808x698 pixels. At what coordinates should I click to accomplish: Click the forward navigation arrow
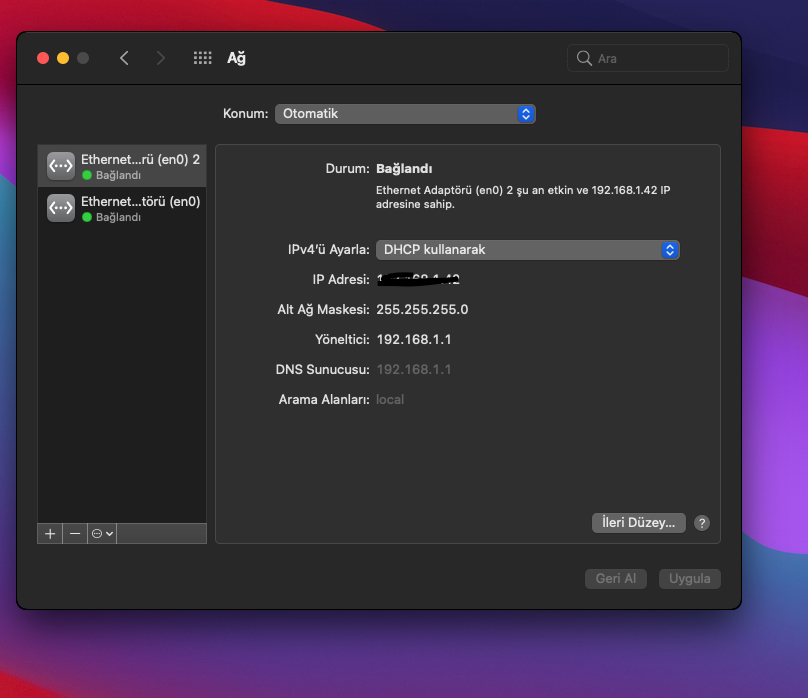pos(160,58)
